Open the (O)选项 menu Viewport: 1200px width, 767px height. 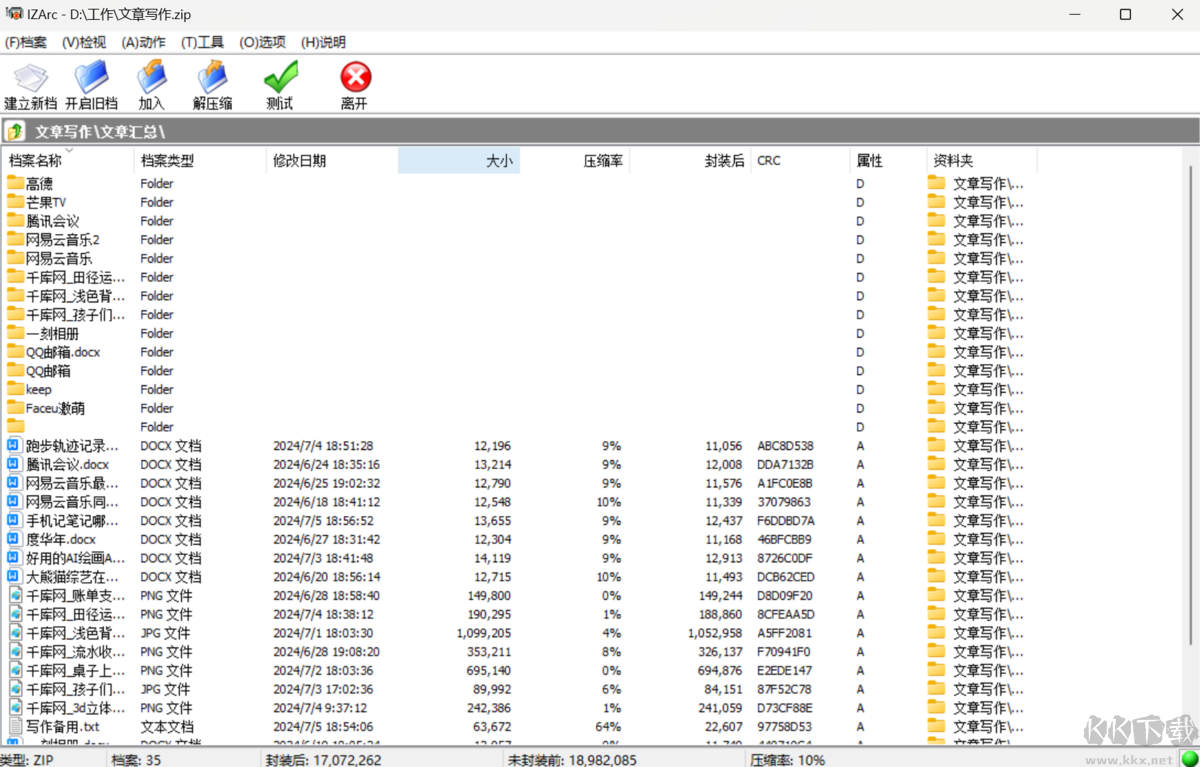pos(262,42)
